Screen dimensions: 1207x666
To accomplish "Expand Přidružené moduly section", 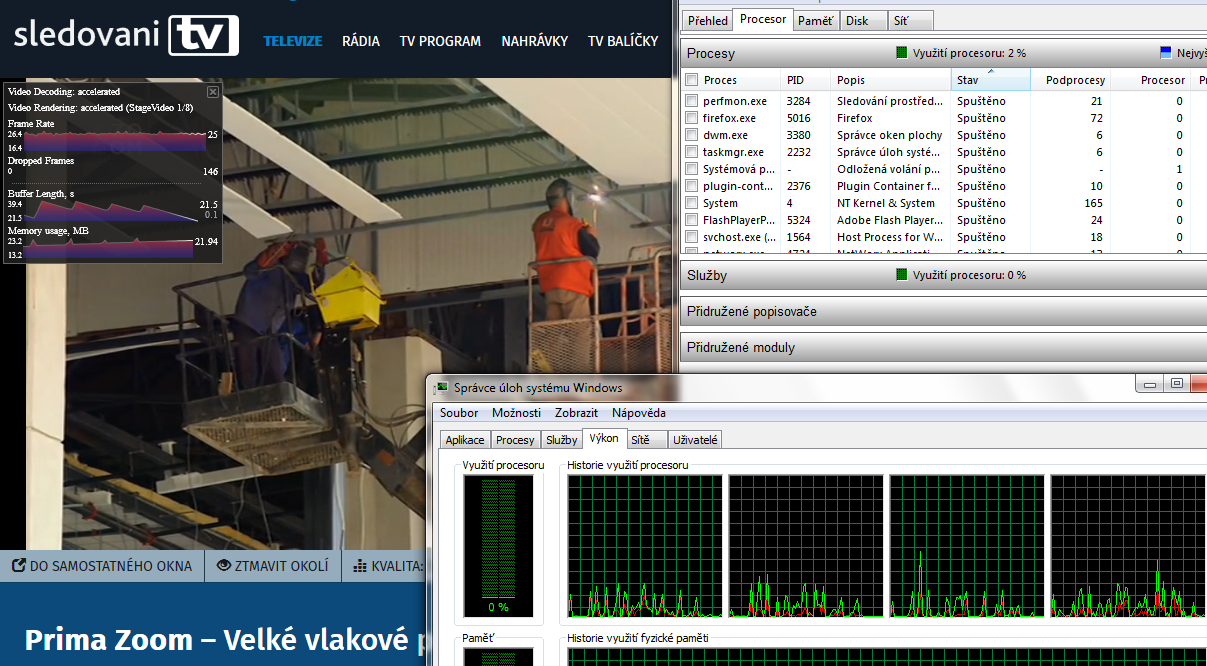I will coord(943,347).
